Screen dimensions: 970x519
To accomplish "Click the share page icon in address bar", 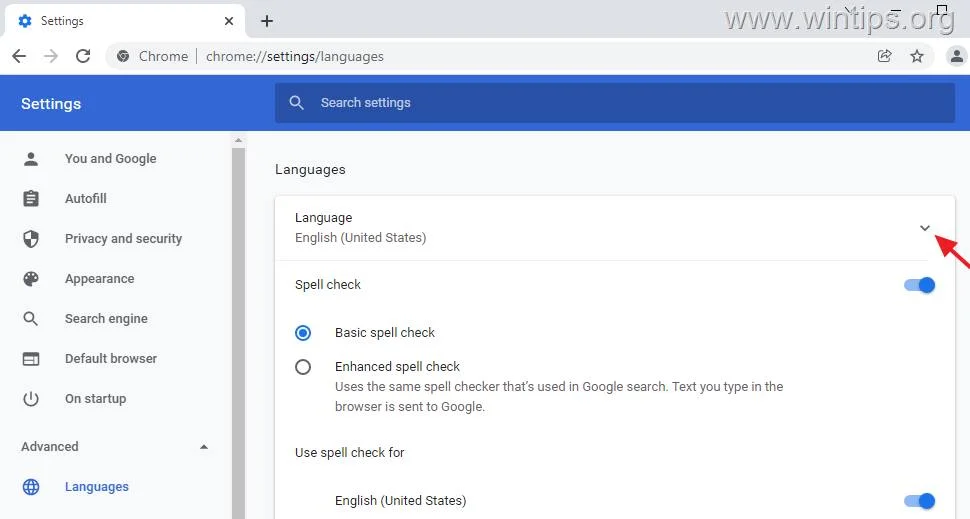I will 884,56.
